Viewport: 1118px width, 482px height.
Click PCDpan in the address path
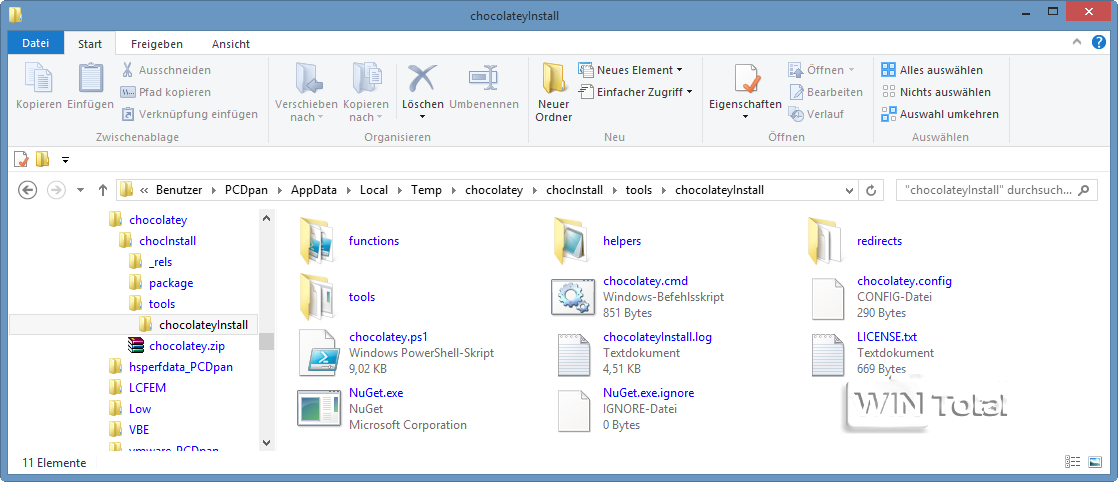247,190
